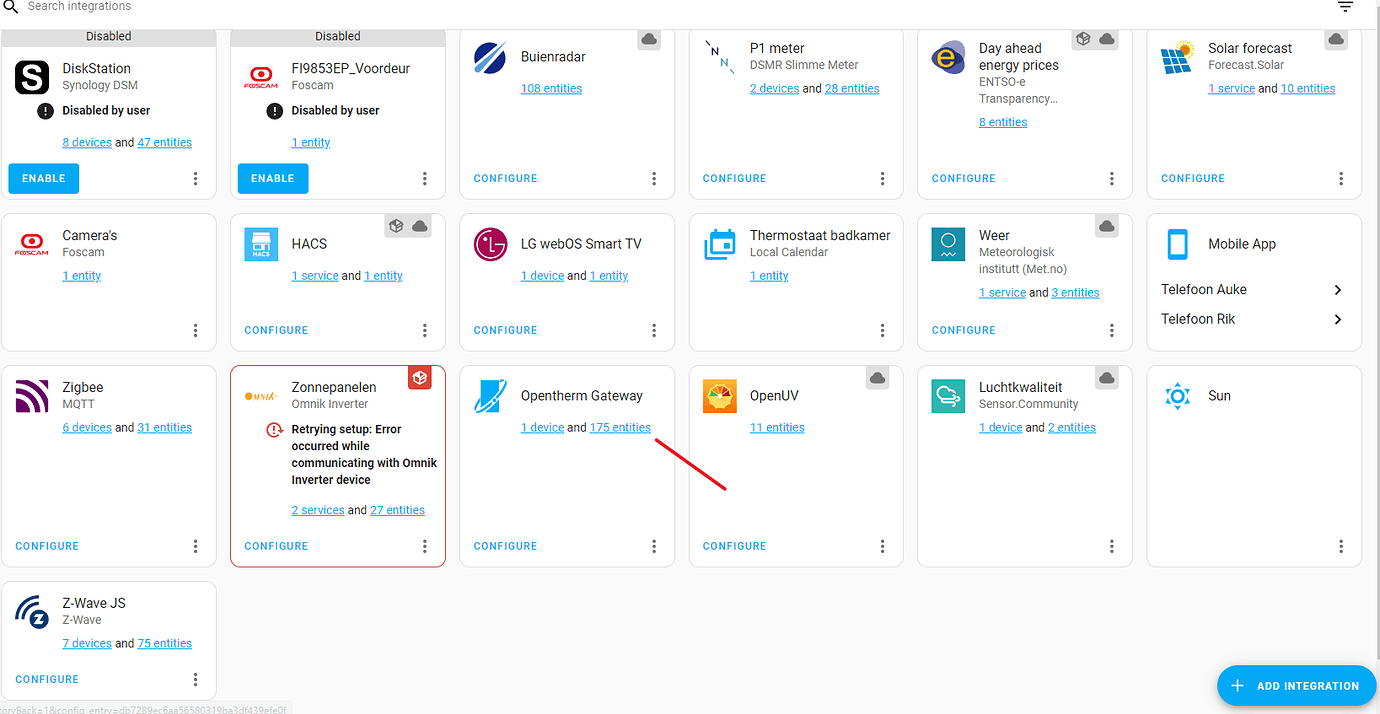Image resolution: width=1380 pixels, height=714 pixels.
Task: Configure the Zigbee MQTT integration
Action: coord(47,546)
